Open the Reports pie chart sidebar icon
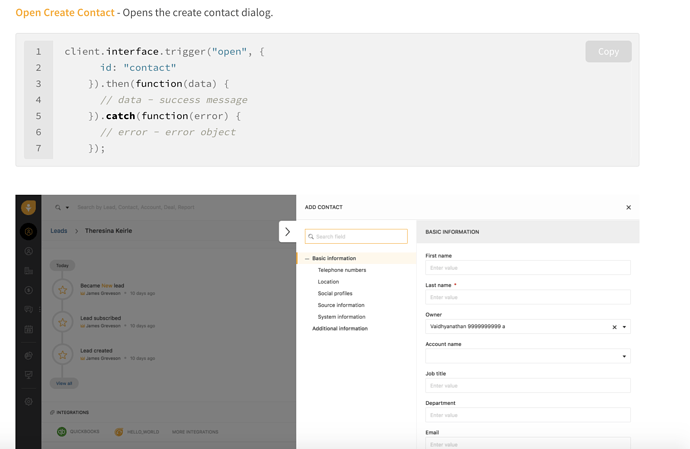690x449 pixels. (29, 356)
